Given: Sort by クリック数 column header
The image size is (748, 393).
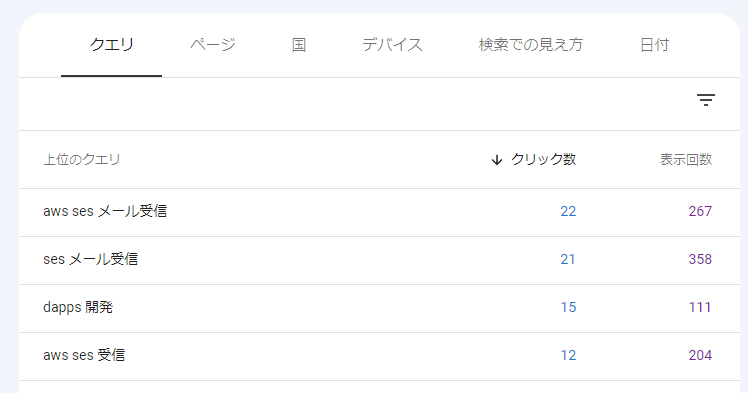Looking at the screenshot, I should coord(543,159).
